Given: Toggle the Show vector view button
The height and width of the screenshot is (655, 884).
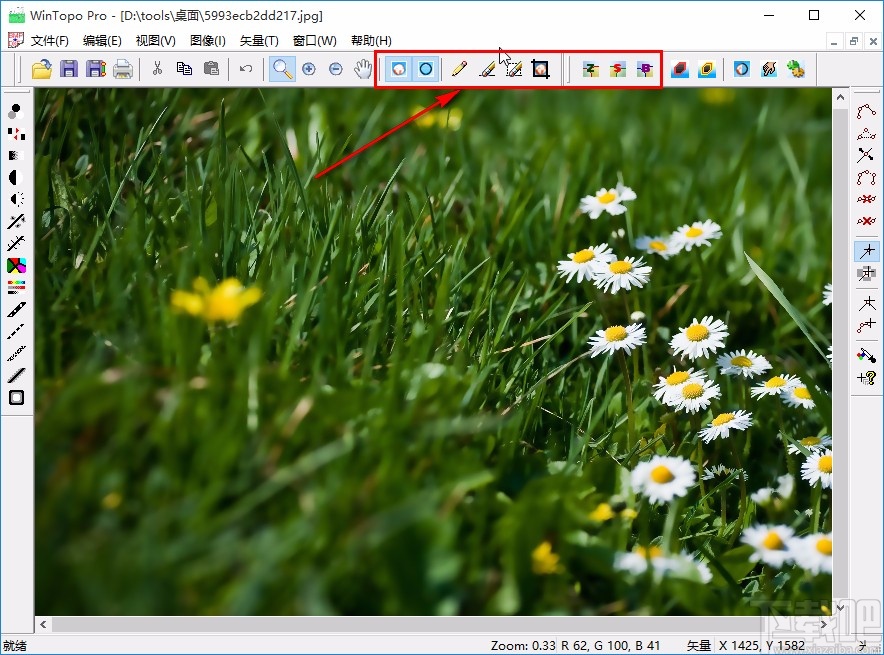Looking at the screenshot, I should [426, 69].
